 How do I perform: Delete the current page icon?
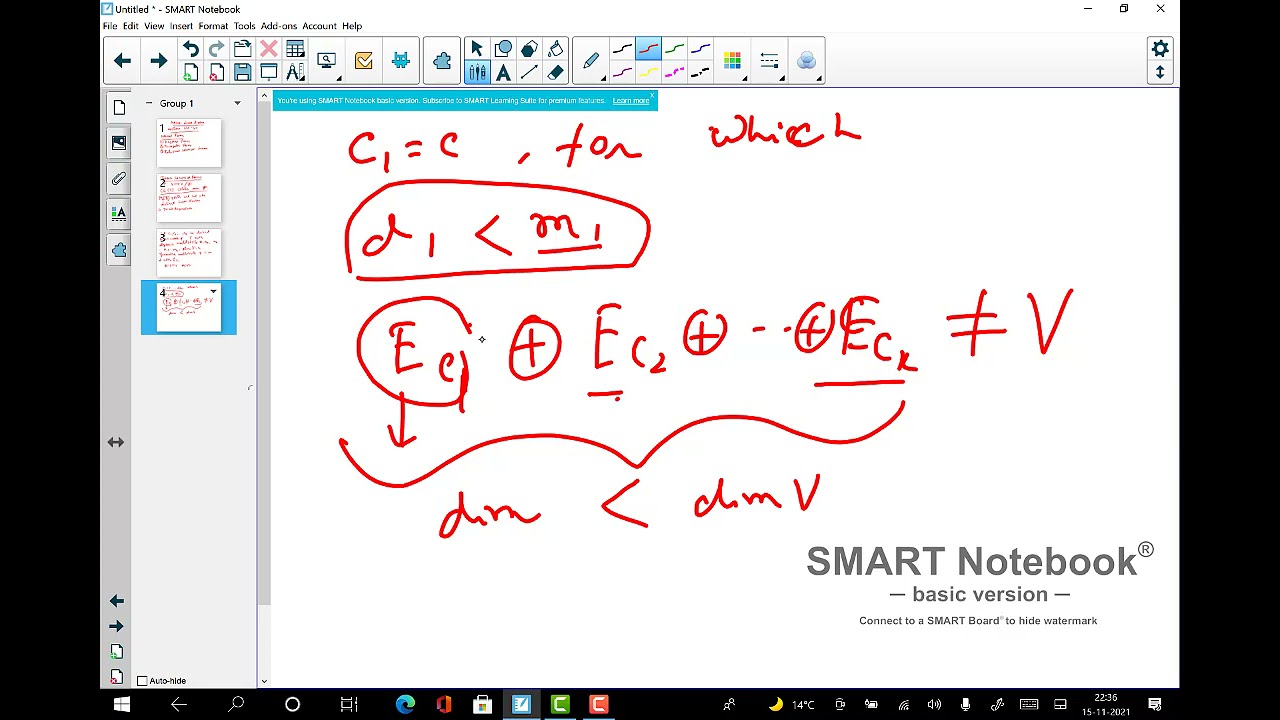tap(216, 72)
